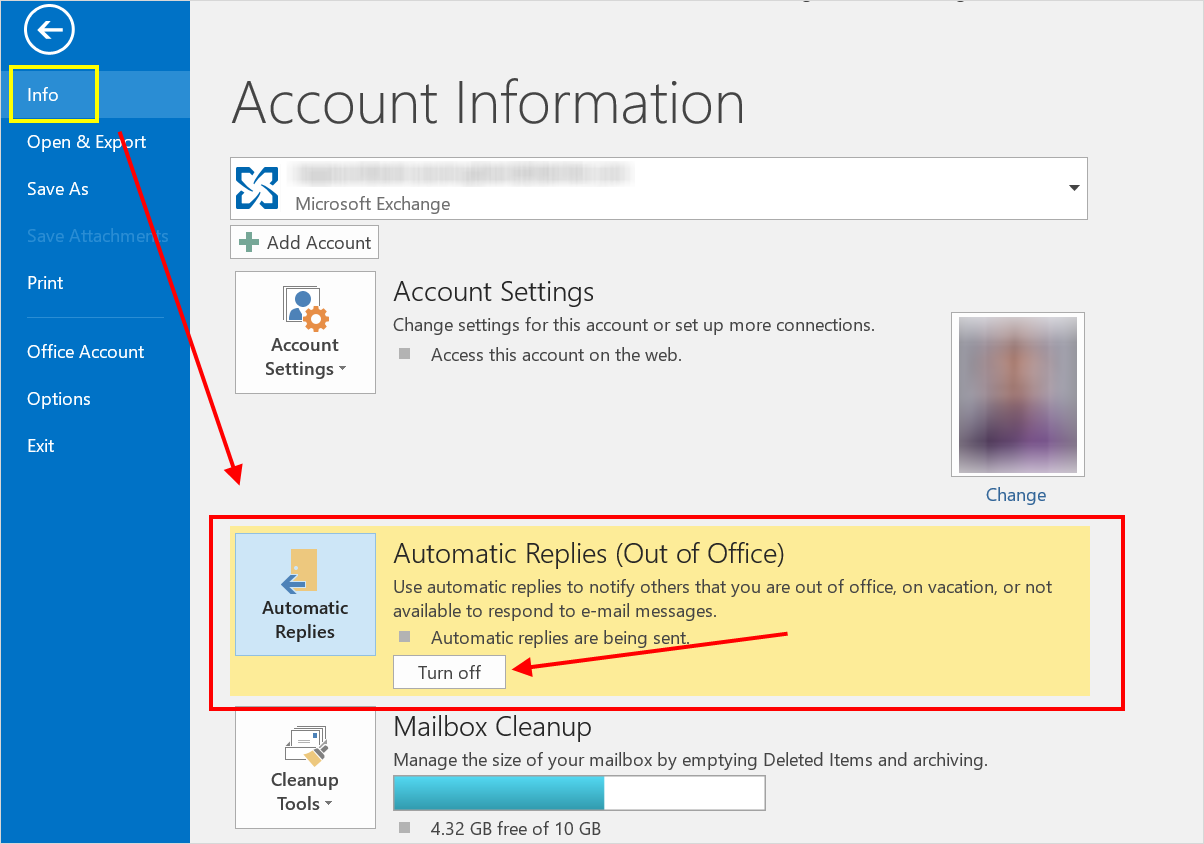Open Outlook Options
Viewport: 1204px width, 844px height.
coord(59,399)
